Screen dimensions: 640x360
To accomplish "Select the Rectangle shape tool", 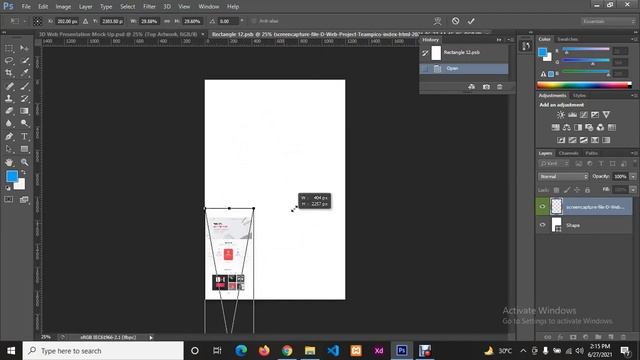I will click(x=24, y=149).
